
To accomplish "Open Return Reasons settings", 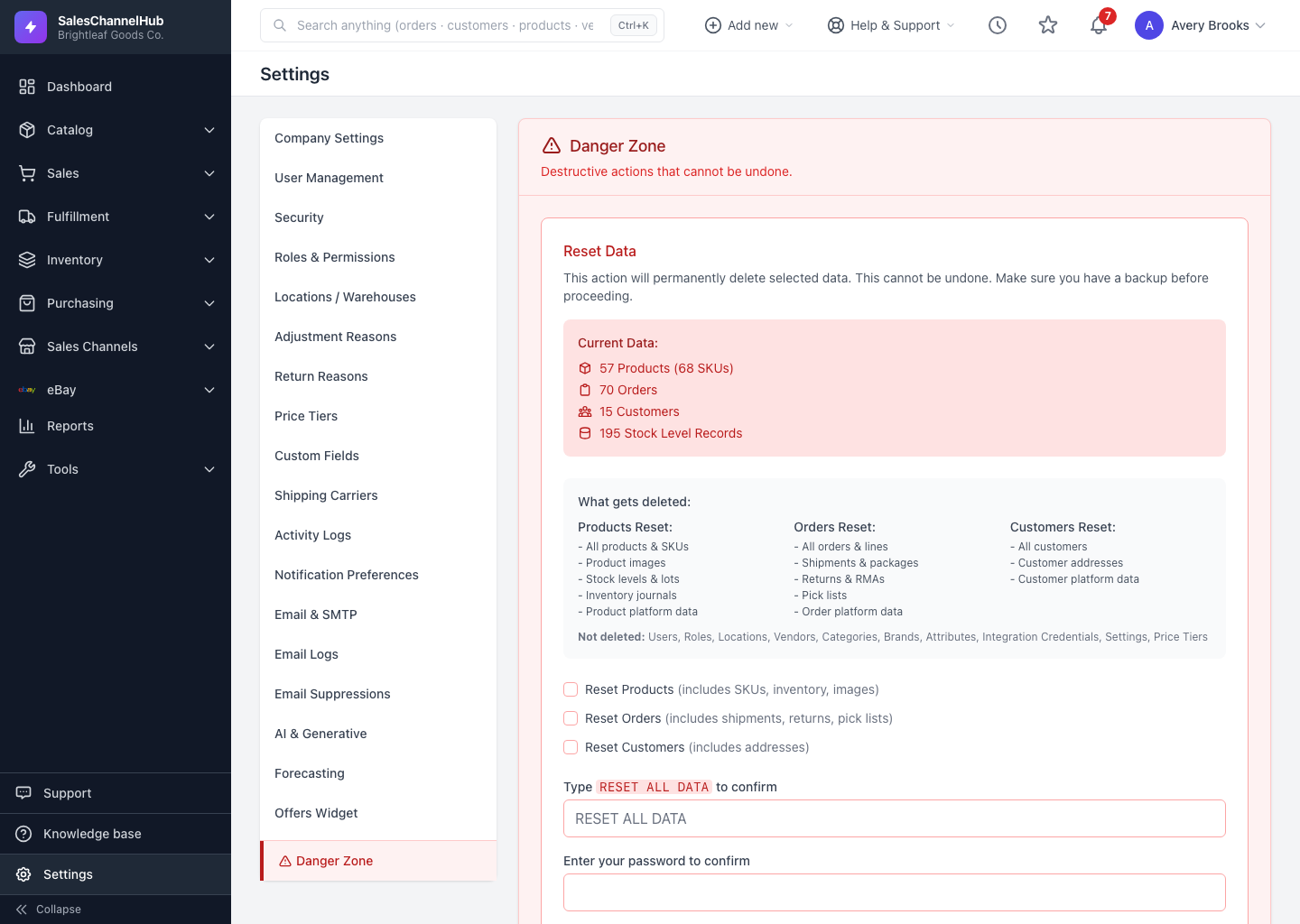I will pos(378,376).
